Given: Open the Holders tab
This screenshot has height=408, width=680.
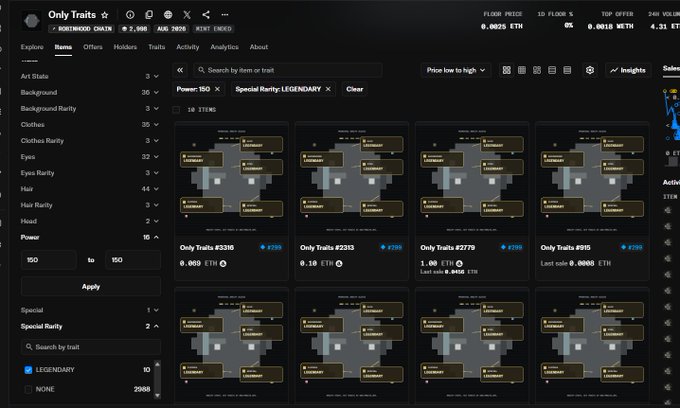Looking at the screenshot, I should click(125, 47).
